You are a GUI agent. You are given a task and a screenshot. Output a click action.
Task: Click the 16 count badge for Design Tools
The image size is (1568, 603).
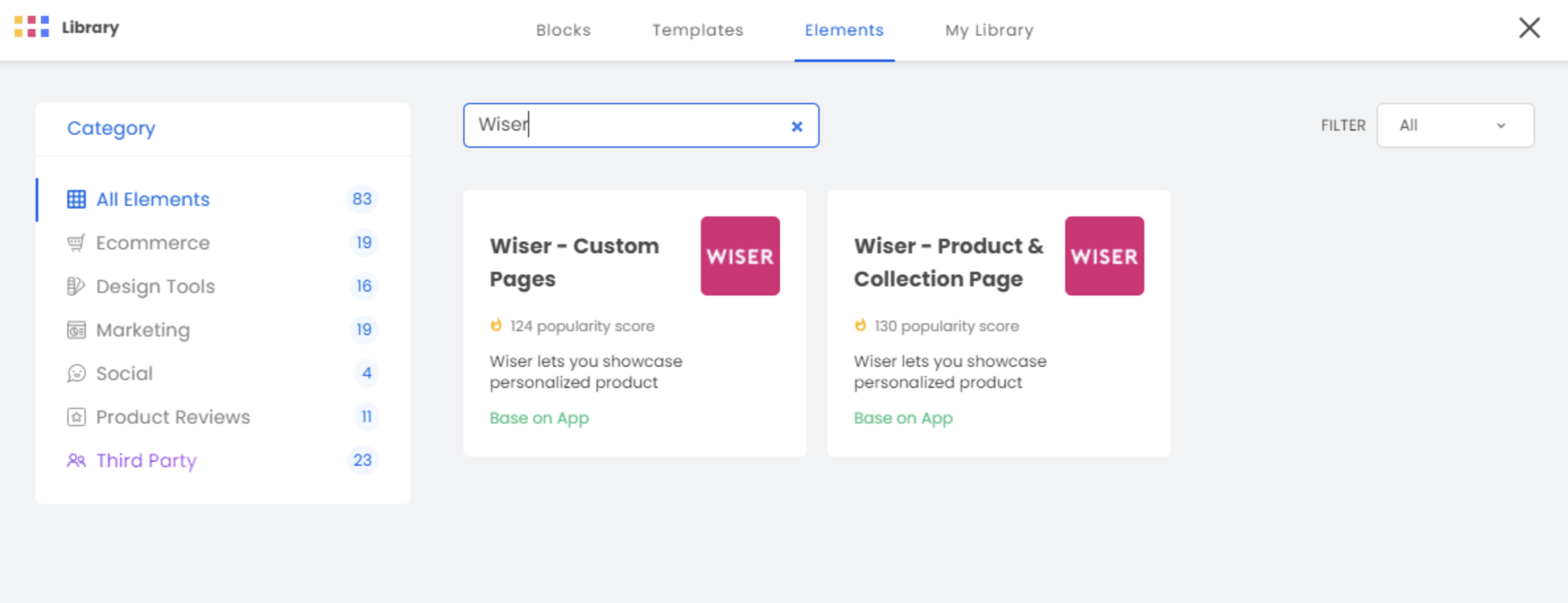pos(364,286)
